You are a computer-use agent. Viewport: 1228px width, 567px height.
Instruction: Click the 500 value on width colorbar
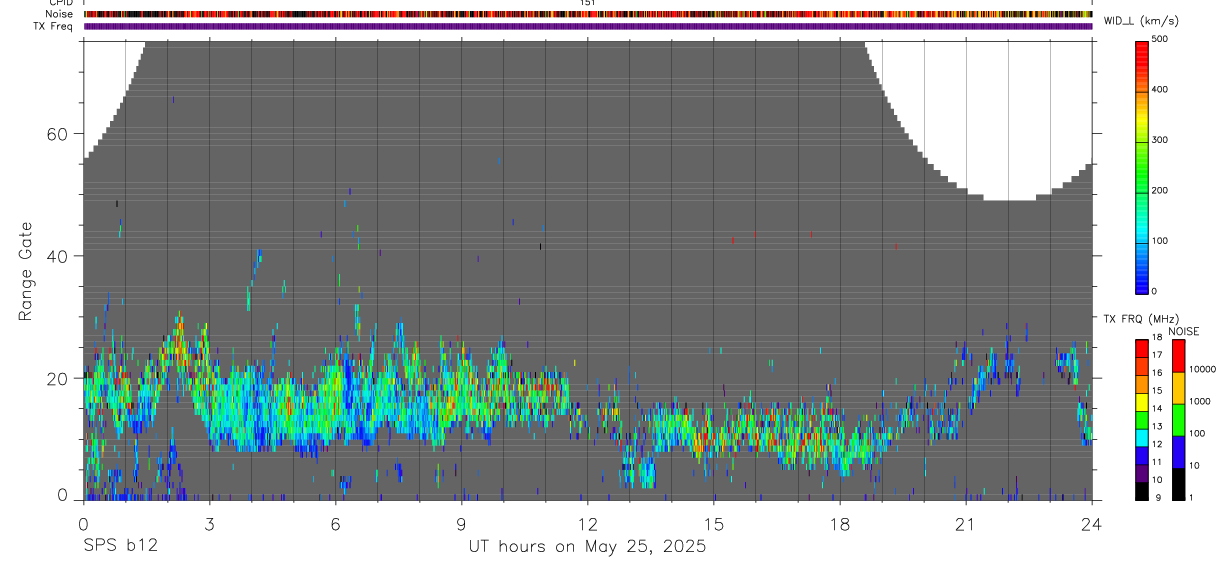pos(1160,39)
